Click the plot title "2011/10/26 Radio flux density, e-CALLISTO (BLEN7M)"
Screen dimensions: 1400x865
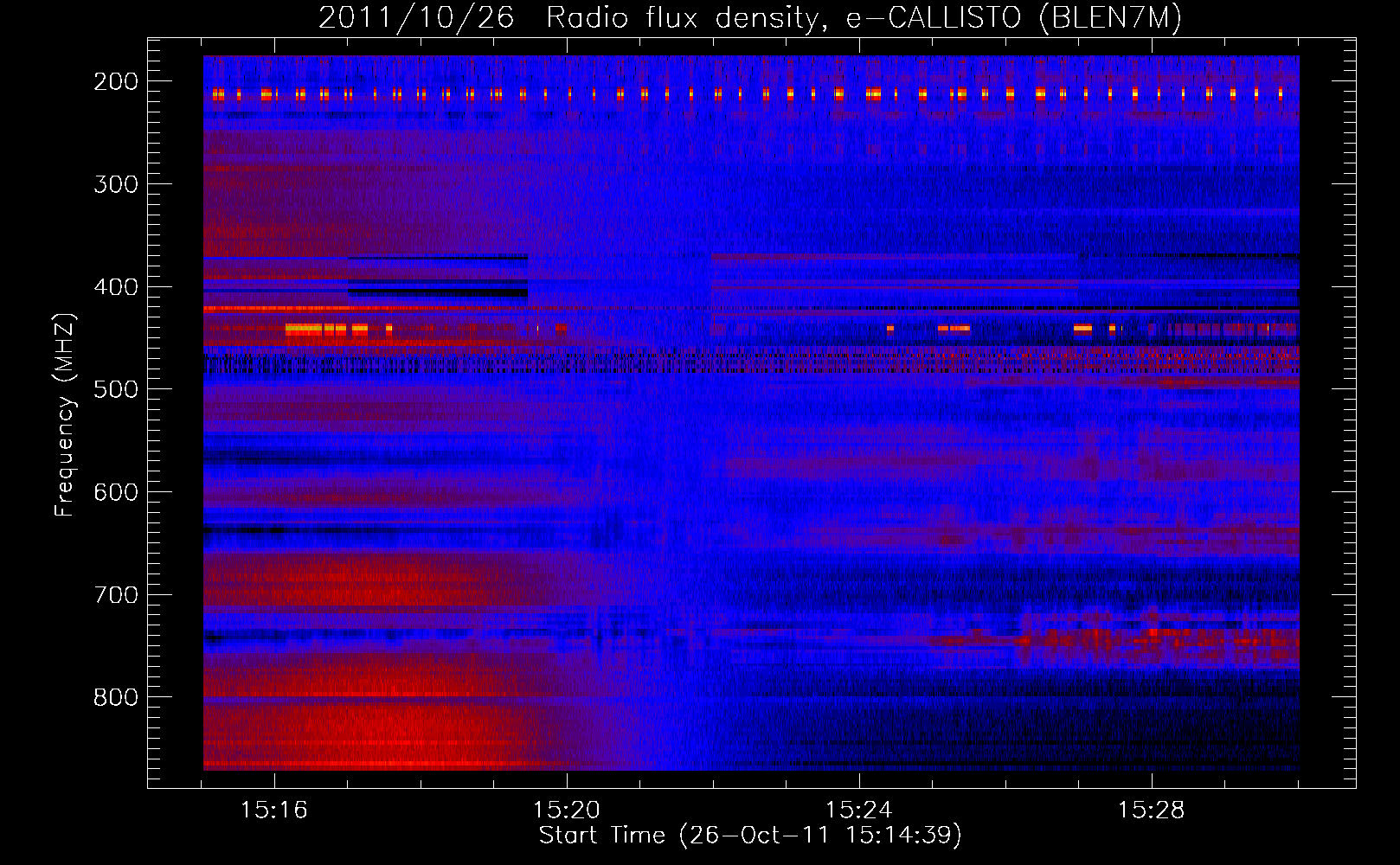click(x=750, y=17)
